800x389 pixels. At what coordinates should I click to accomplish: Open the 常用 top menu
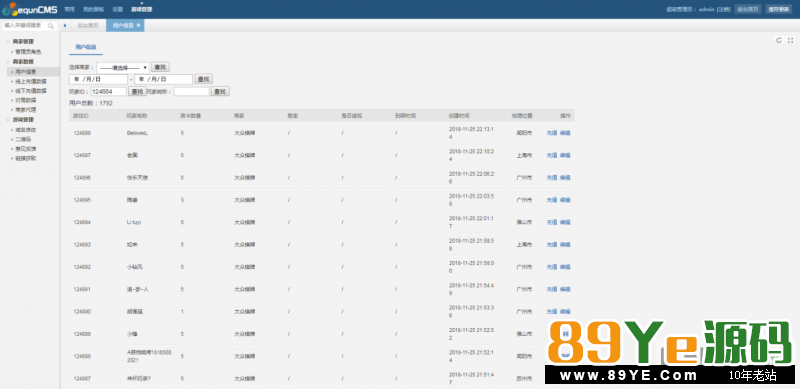coord(69,9)
